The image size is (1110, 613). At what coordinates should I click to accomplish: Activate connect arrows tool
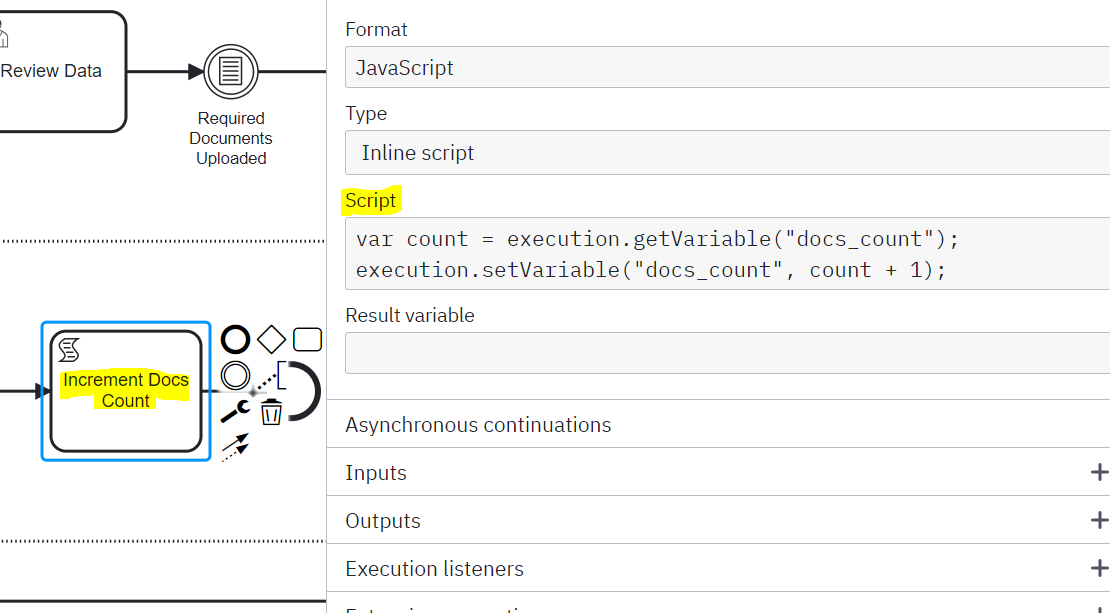pyautogui.click(x=235, y=447)
